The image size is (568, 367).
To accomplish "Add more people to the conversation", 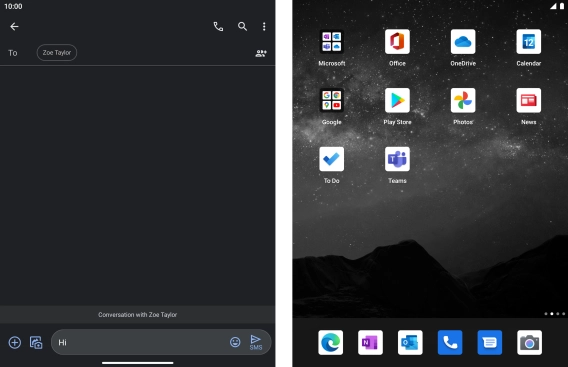I will pos(261,53).
